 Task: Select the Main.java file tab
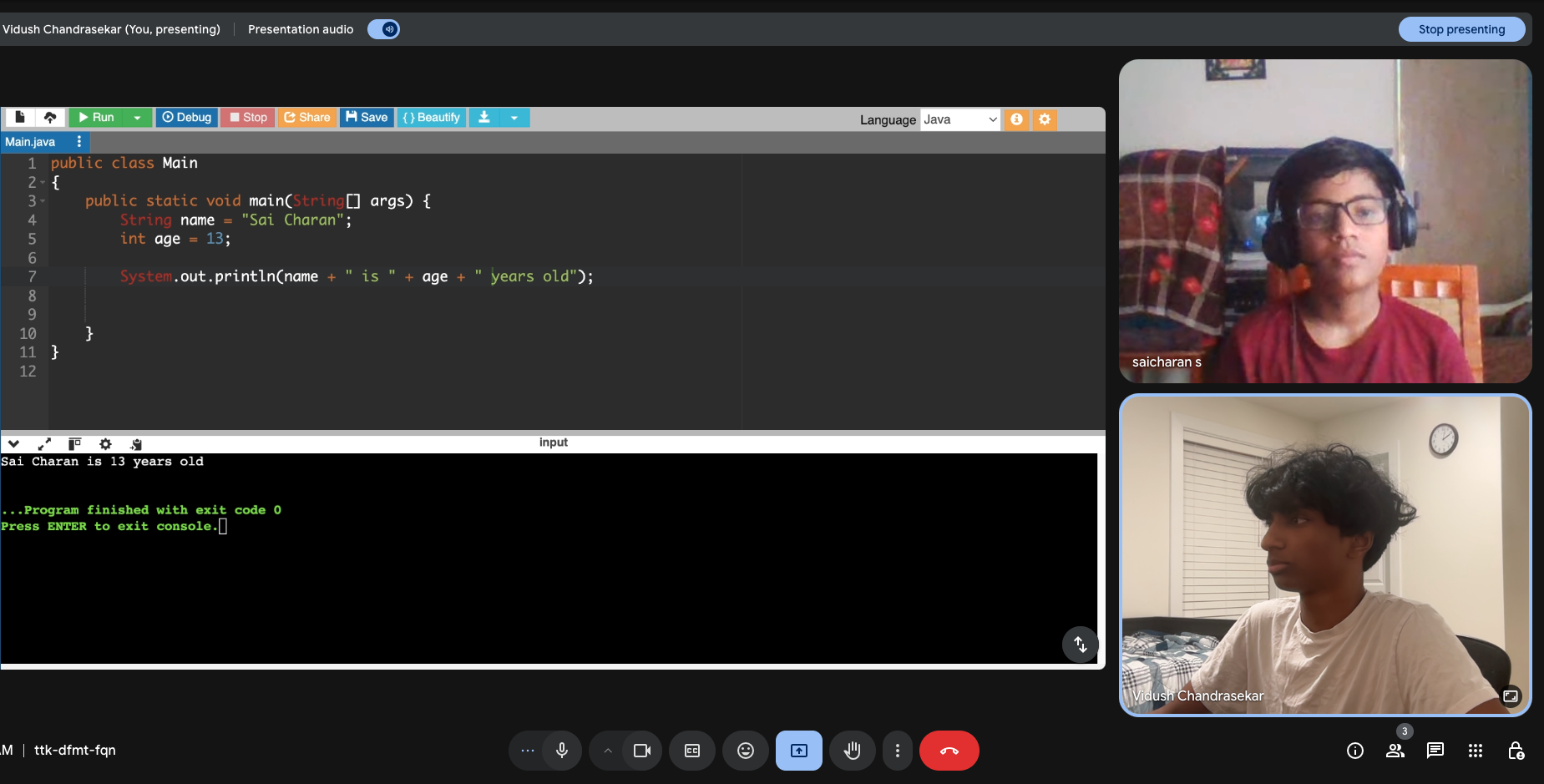point(31,142)
